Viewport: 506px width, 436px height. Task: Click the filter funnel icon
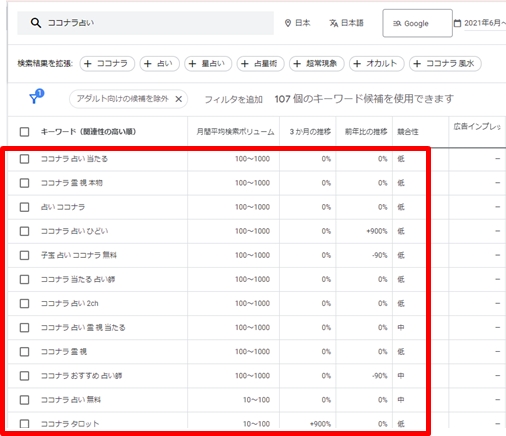pyautogui.click(x=36, y=96)
